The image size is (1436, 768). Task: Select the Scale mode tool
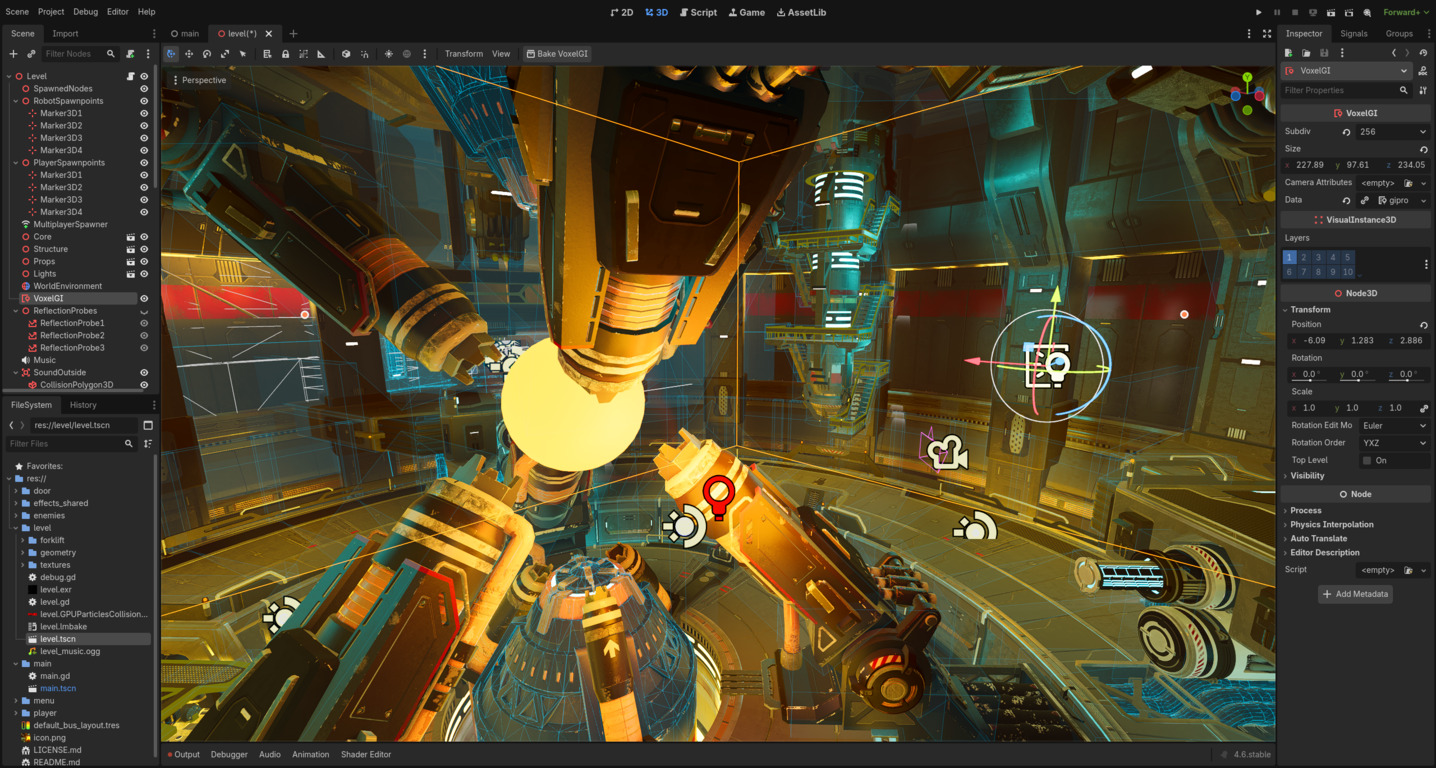(x=225, y=54)
